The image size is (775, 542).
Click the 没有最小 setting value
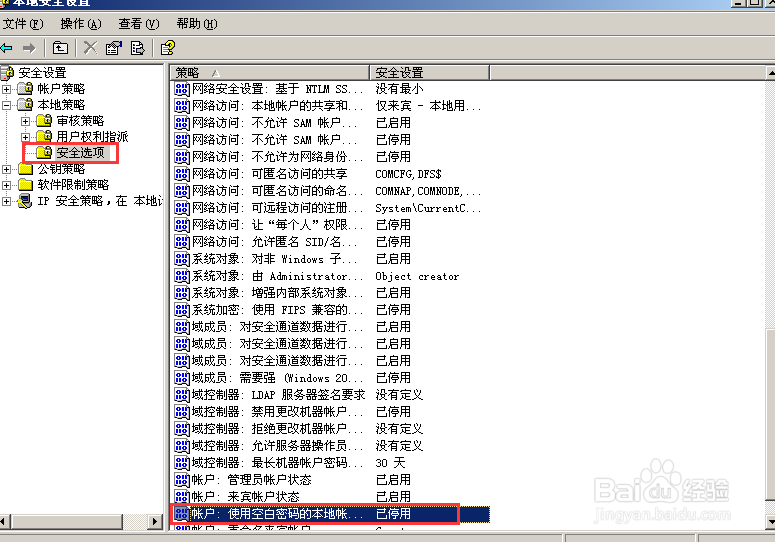pos(399,89)
